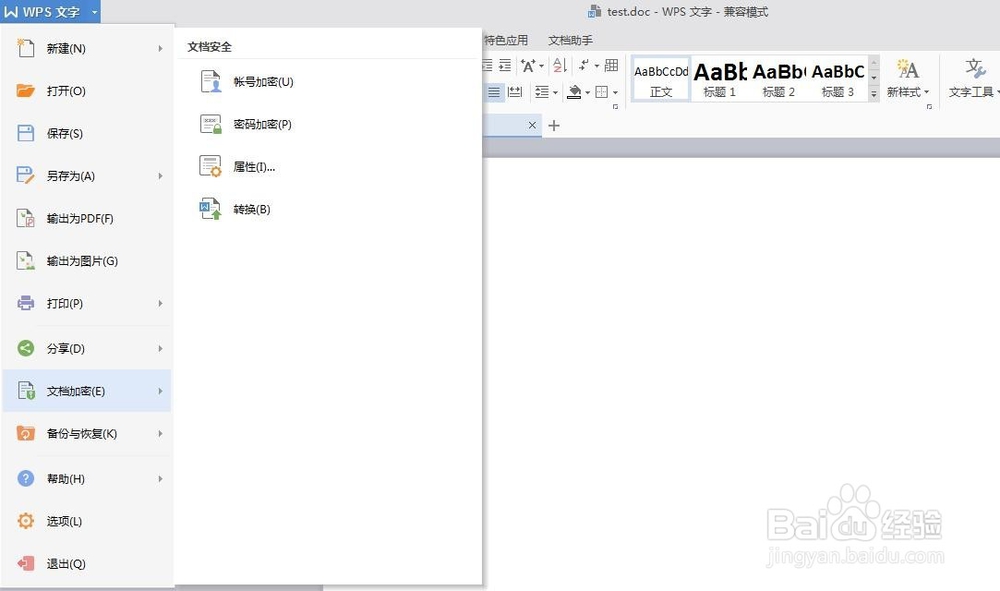The height and width of the screenshot is (591, 1000).
Task: Choose 密码加密(P) password encryption
Action: coord(263,124)
